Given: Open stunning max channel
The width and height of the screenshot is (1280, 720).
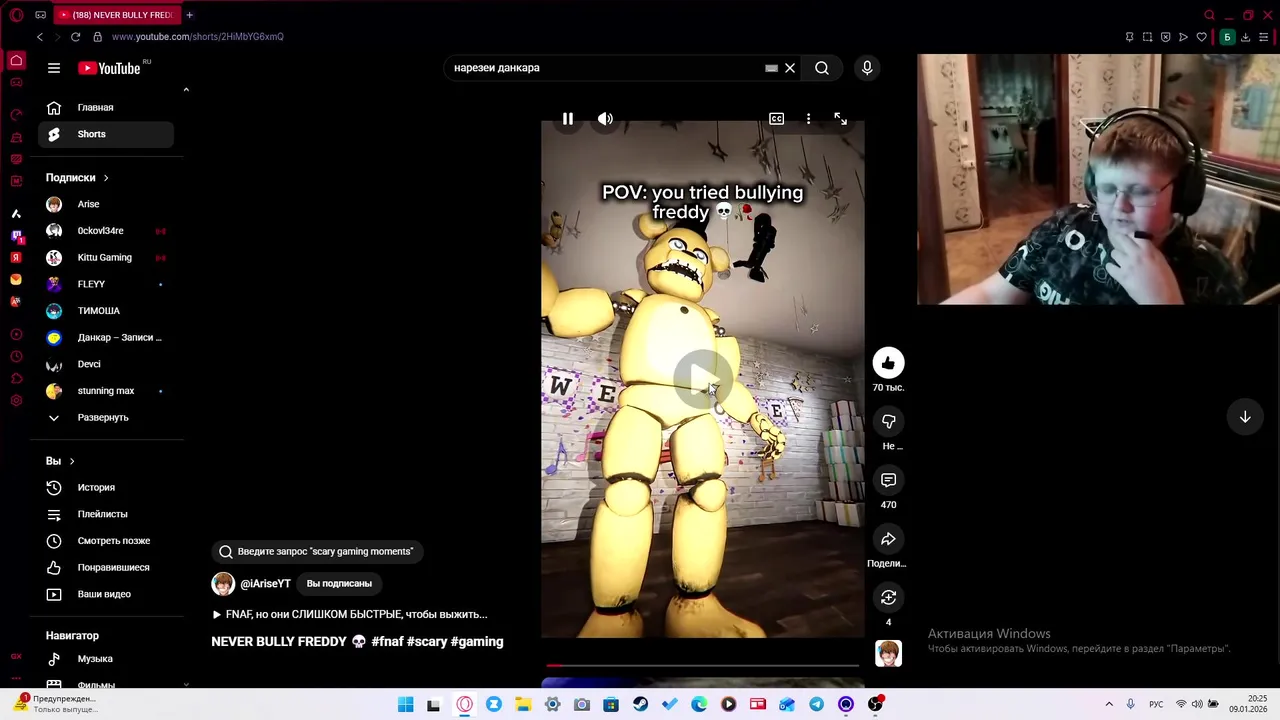Looking at the screenshot, I should tap(106, 391).
